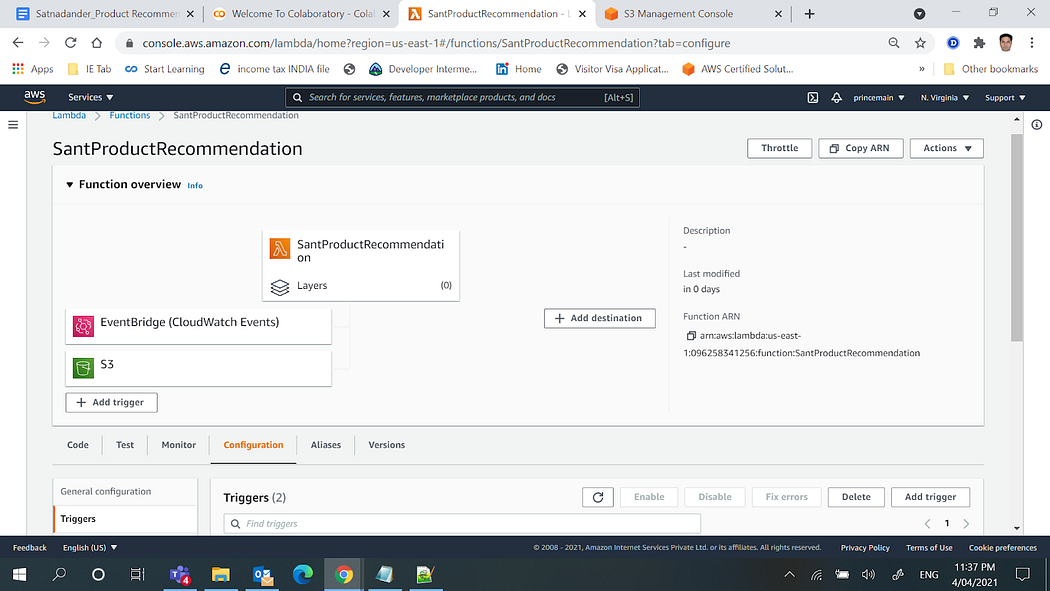Open the Windows Start menu
1050x591 pixels.
[19, 574]
